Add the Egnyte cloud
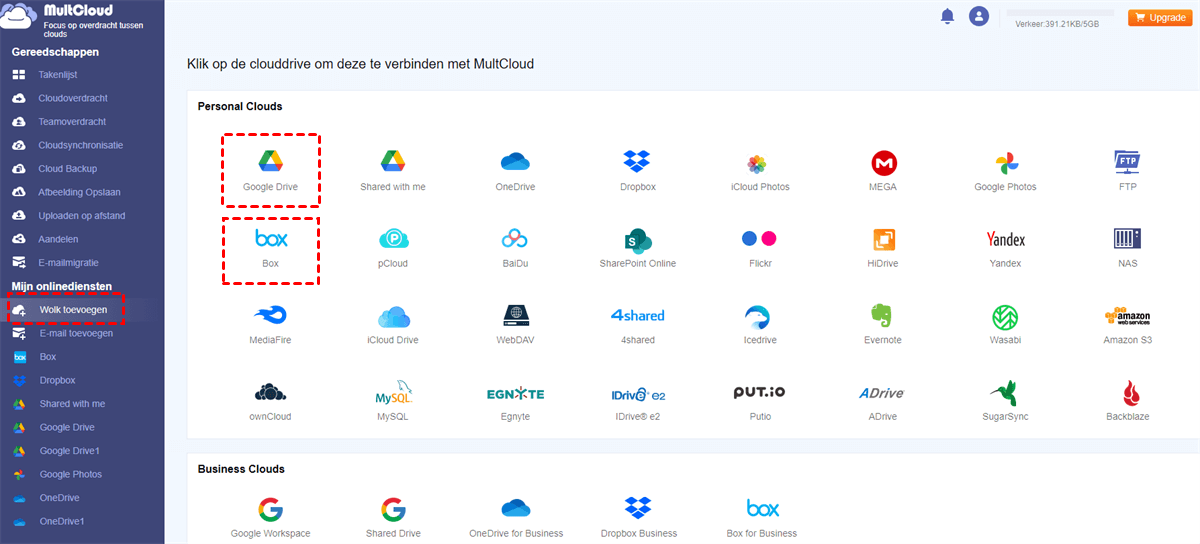The height and width of the screenshot is (544, 1200). pos(514,400)
